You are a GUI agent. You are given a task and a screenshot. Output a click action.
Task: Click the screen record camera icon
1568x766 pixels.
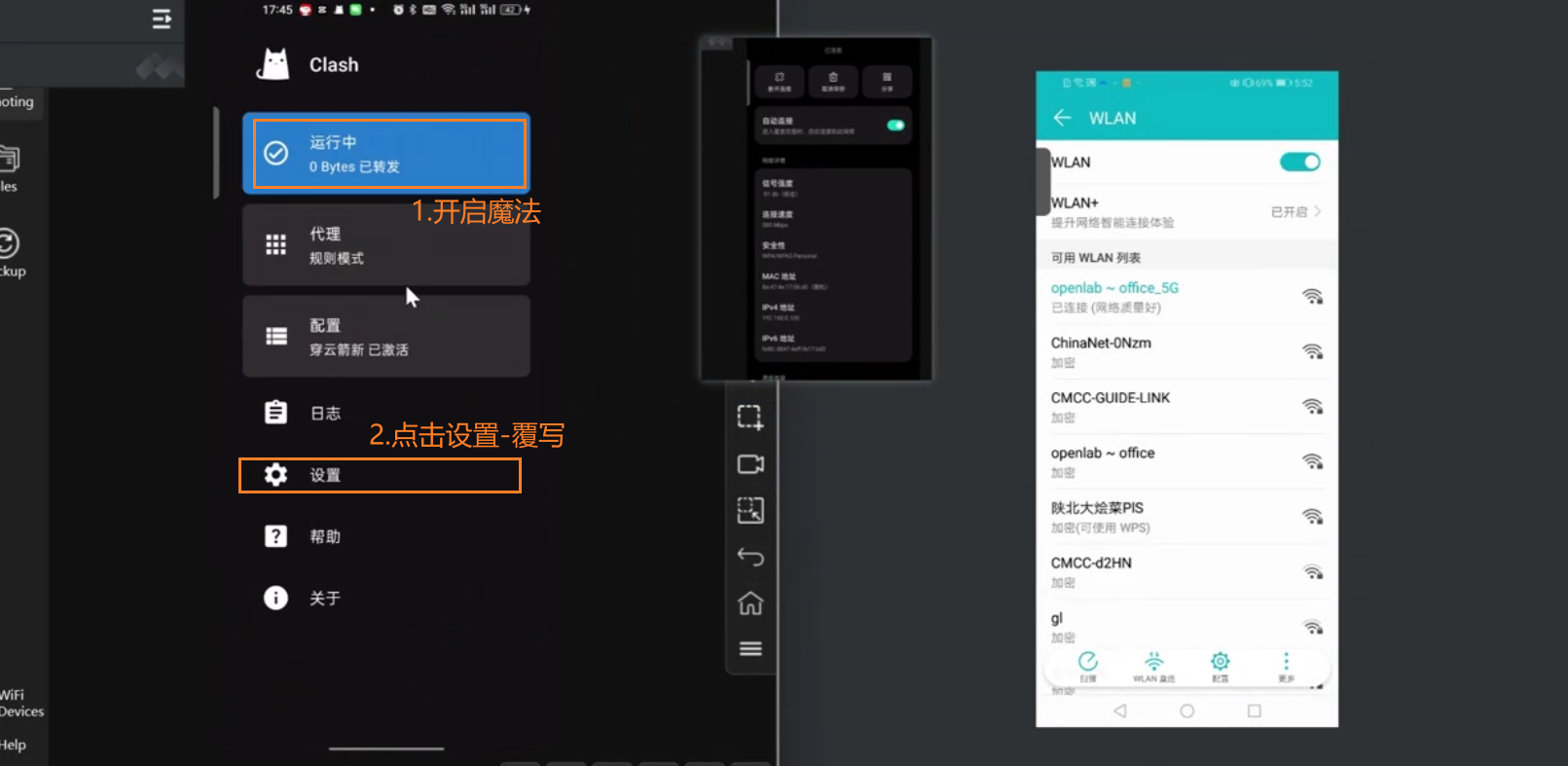point(750,464)
